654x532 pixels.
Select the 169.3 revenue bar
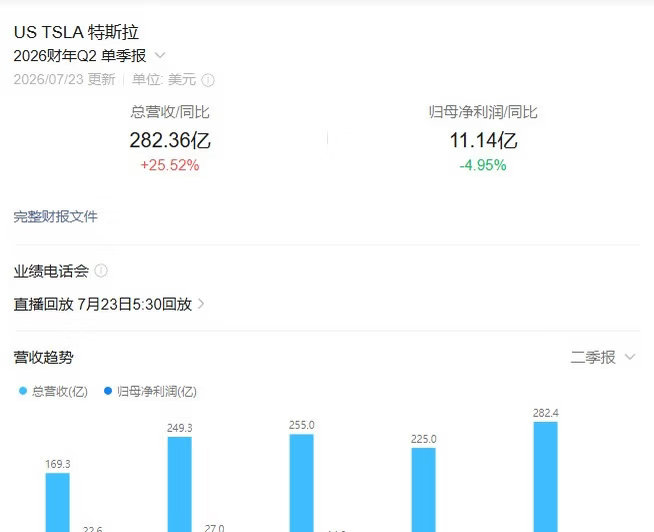point(58,502)
